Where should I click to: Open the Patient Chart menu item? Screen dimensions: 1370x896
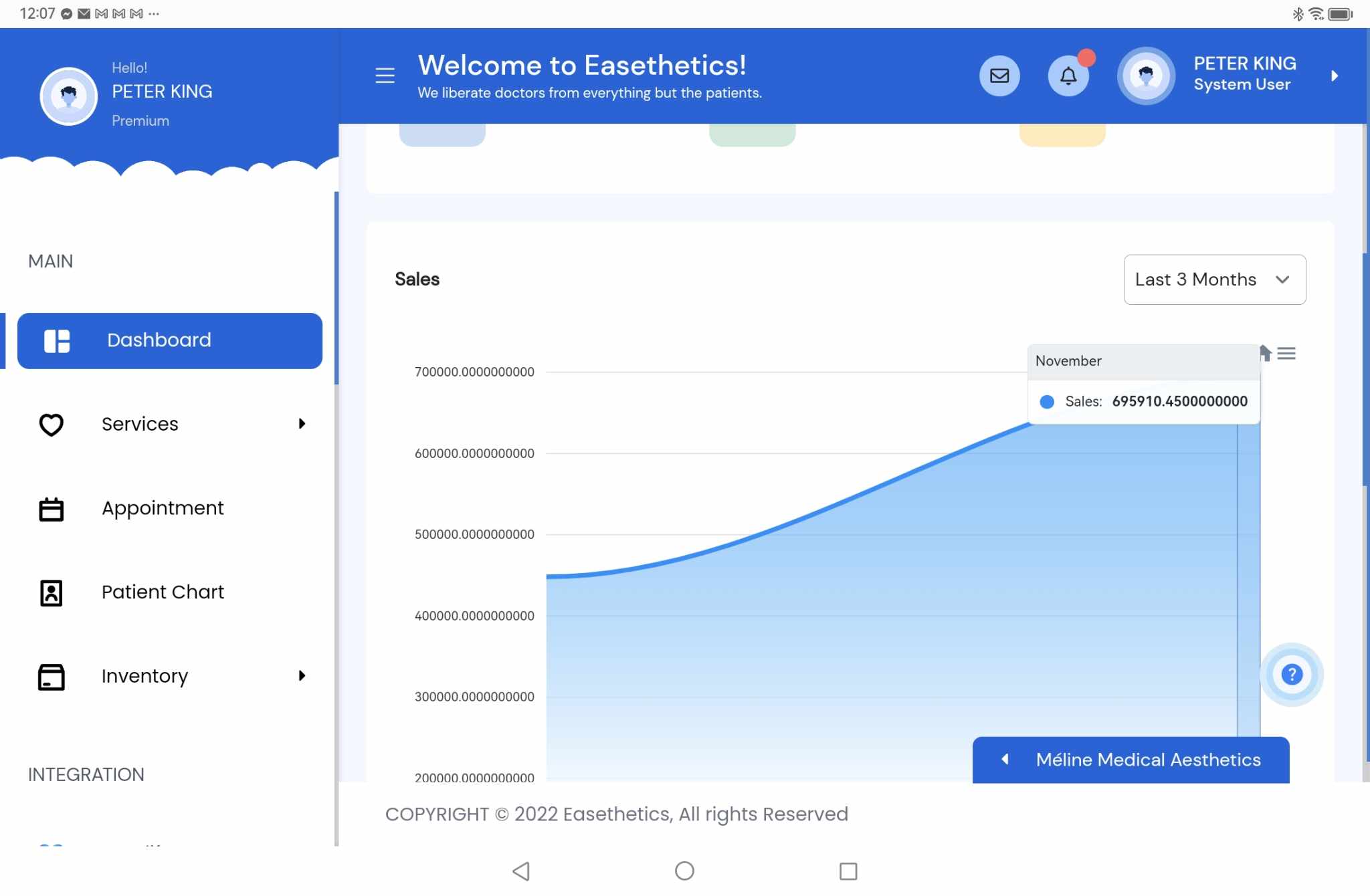click(163, 592)
